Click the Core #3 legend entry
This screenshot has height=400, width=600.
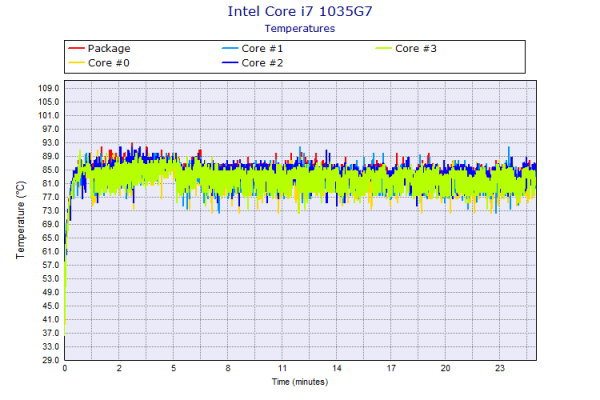point(406,49)
